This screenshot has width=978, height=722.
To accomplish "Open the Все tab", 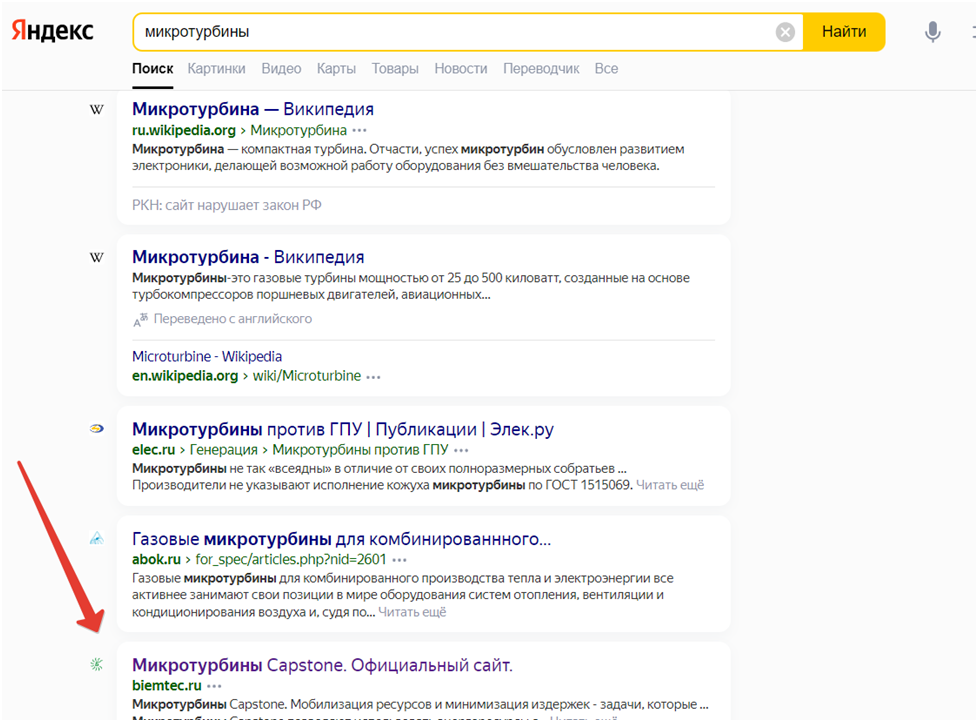I will (606, 69).
